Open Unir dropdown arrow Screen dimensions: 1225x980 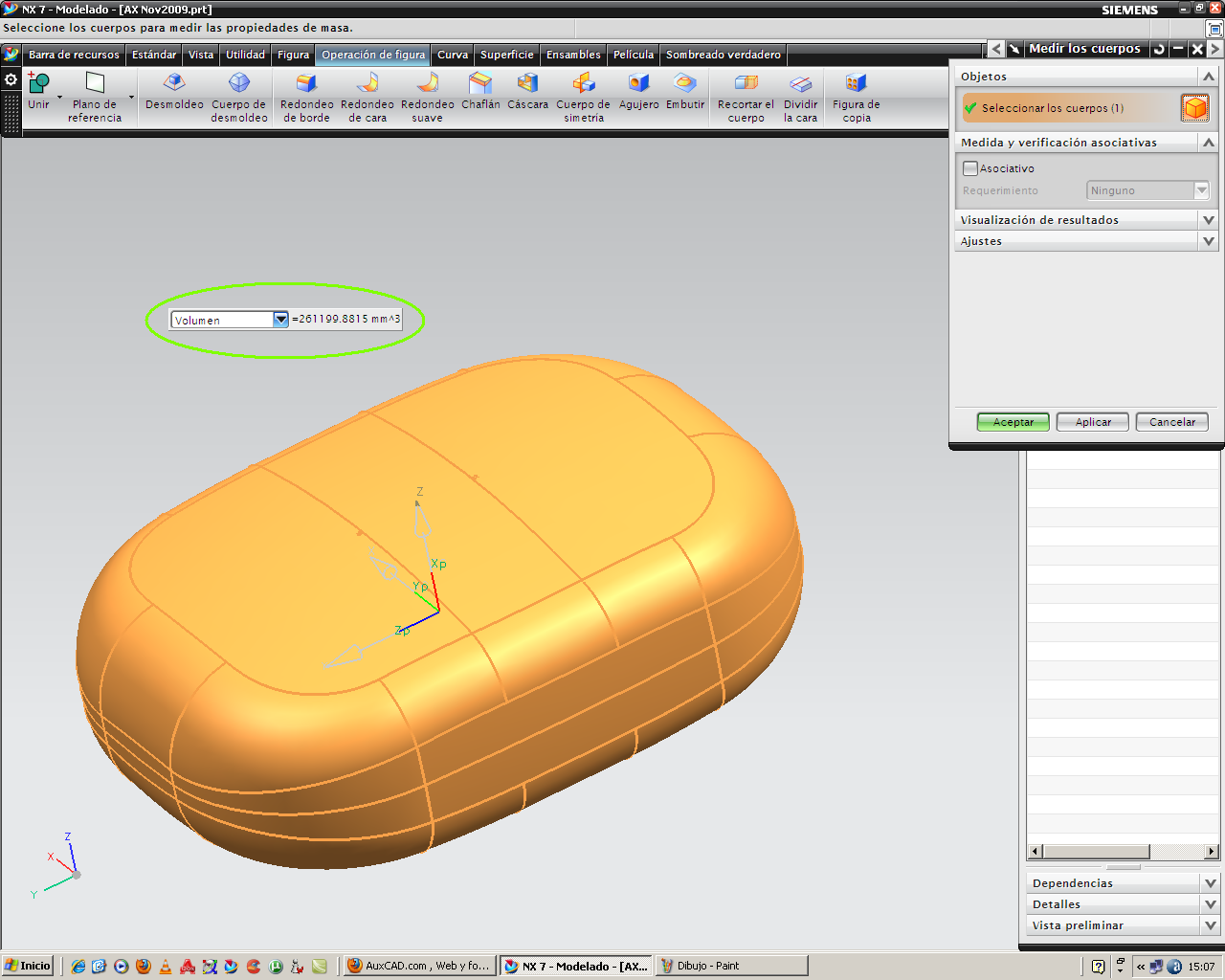[59, 98]
